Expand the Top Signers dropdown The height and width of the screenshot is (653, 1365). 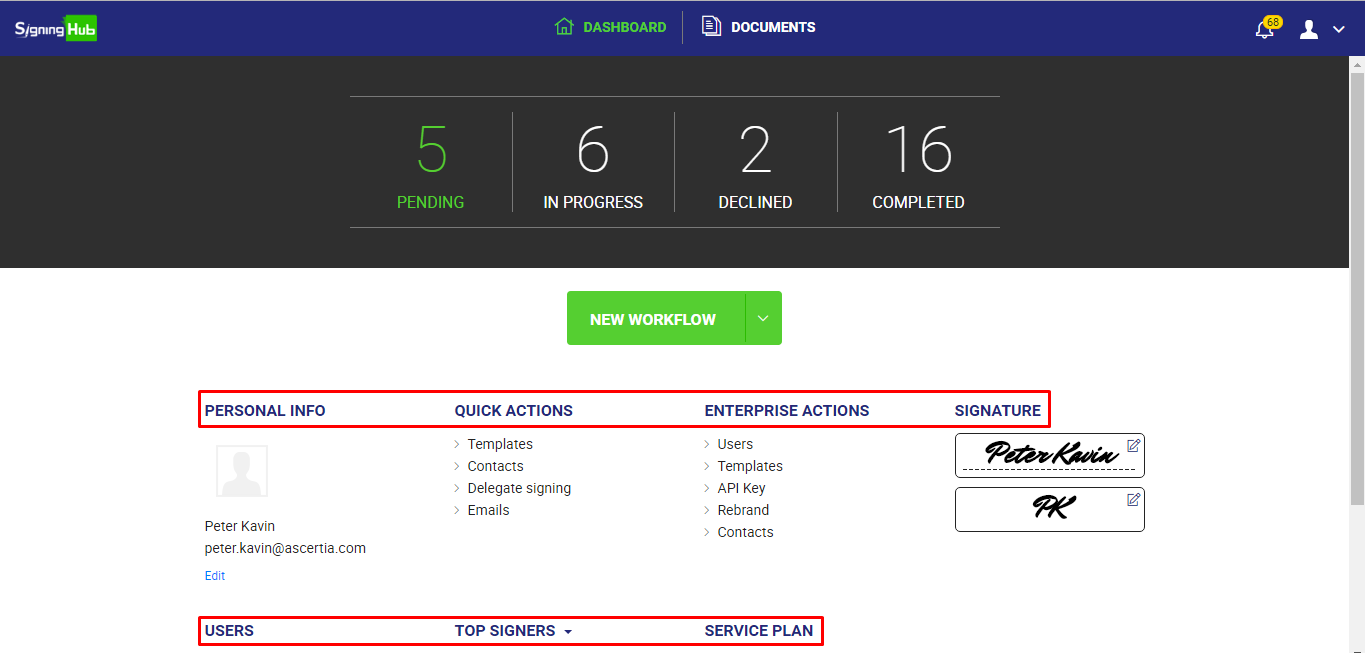point(568,632)
